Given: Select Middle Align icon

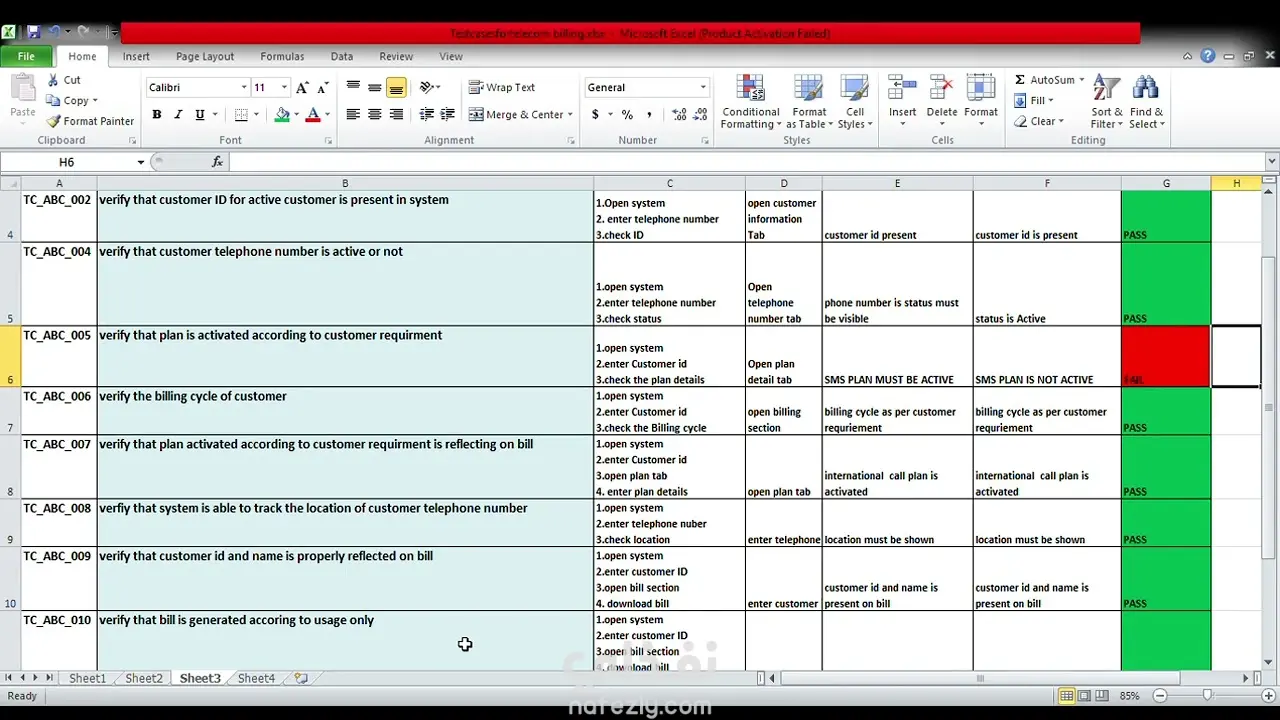Looking at the screenshot, I should coord(374,88).
